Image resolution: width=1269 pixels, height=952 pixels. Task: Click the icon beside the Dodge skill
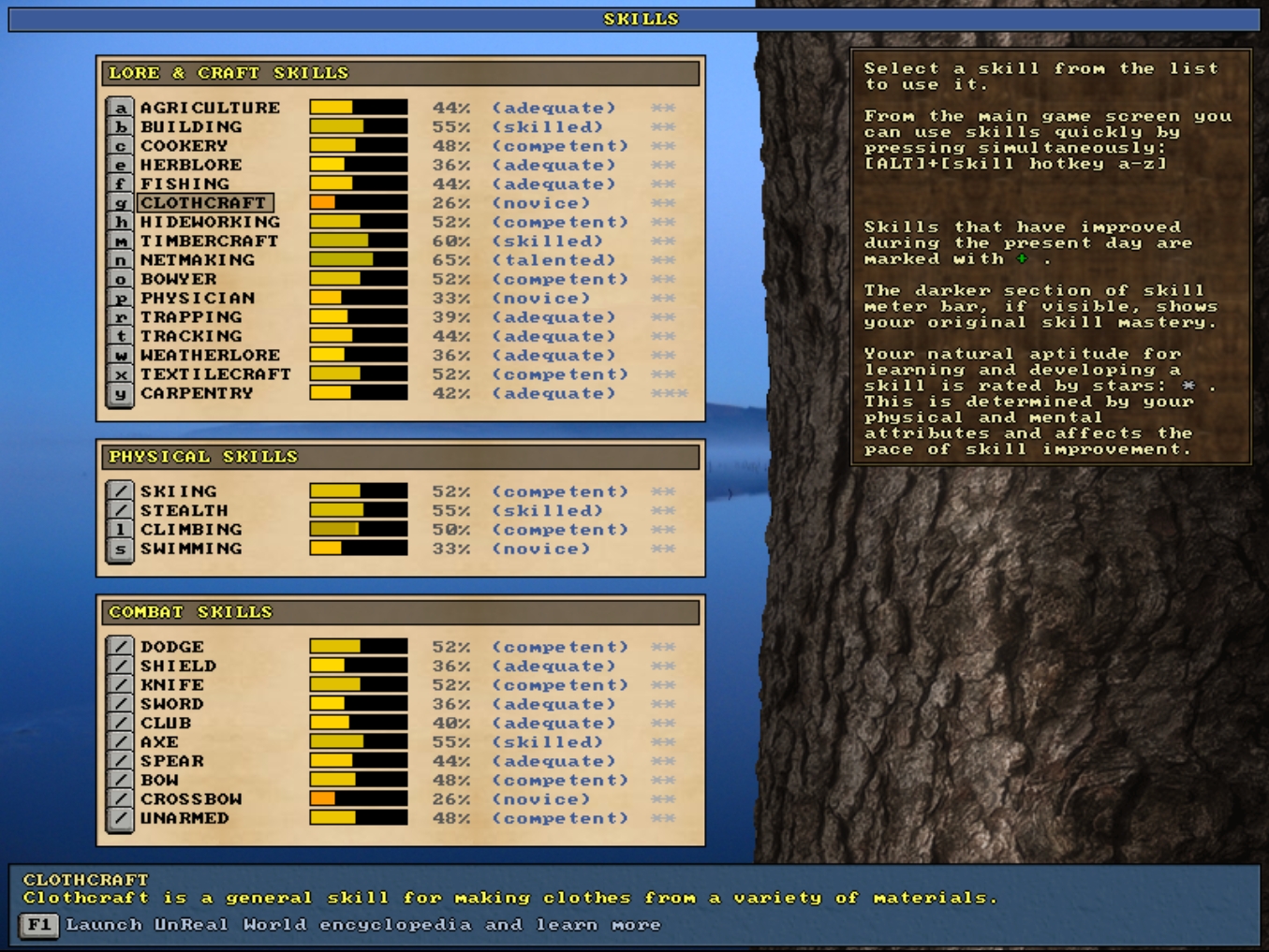pyautogui.click(x=120, y=647)
